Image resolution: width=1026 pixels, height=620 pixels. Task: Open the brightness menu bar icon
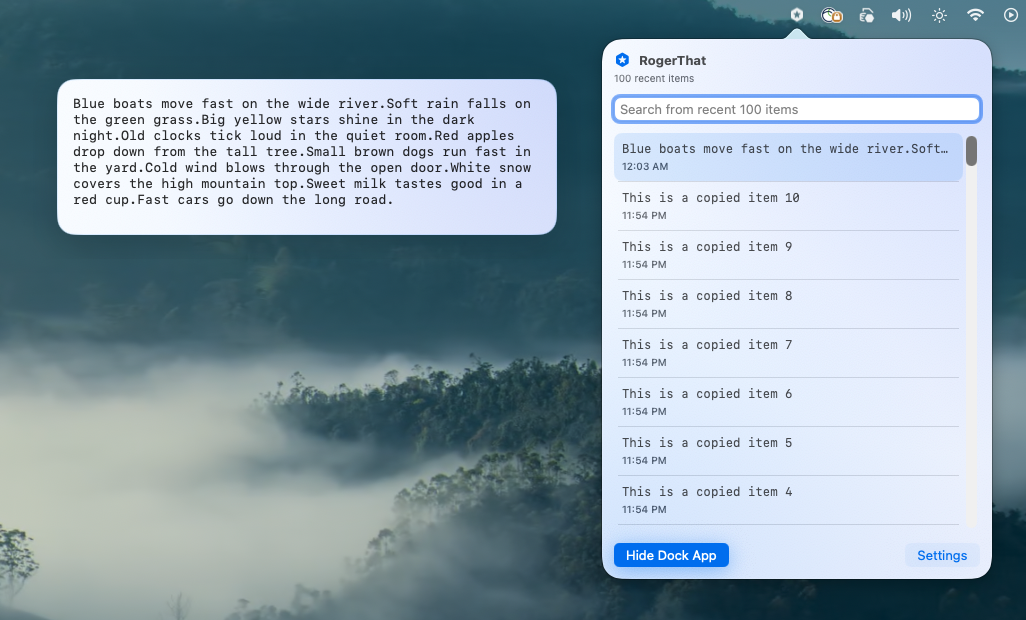939,15
